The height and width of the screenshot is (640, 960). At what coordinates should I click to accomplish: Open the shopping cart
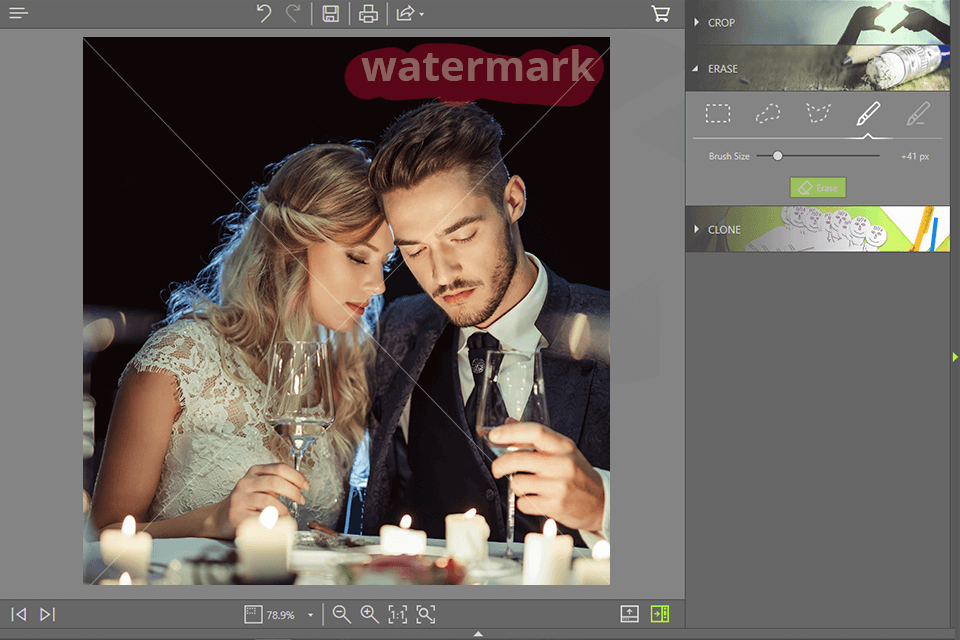(x=660, y=14)
